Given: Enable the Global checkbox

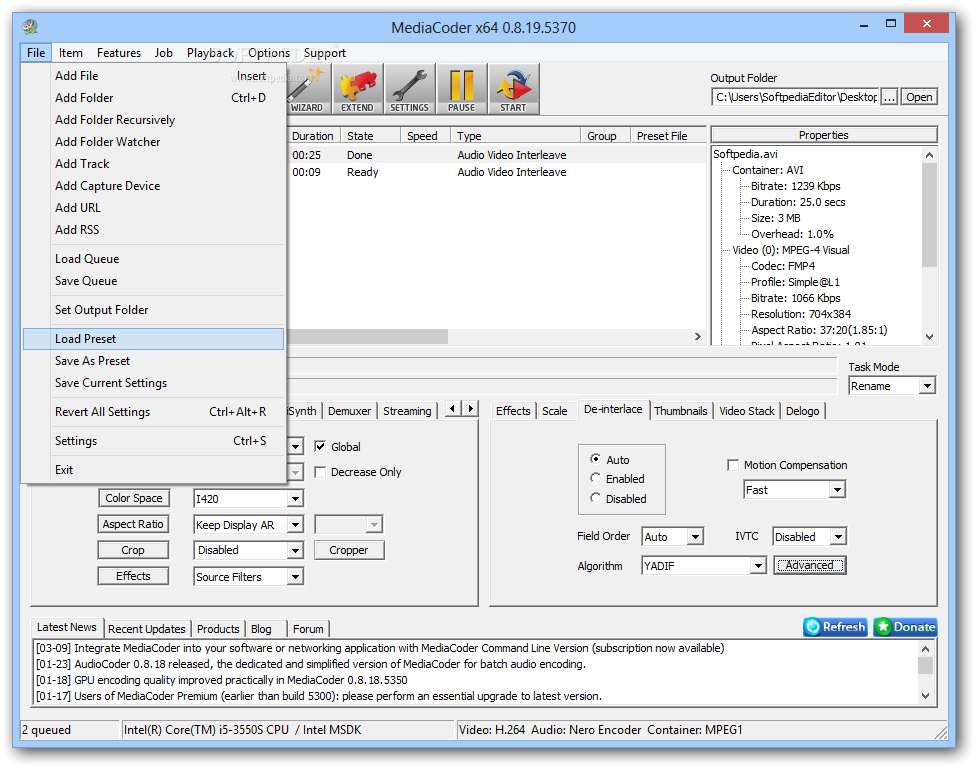Looking at the screenshot, I should point(320,446).
